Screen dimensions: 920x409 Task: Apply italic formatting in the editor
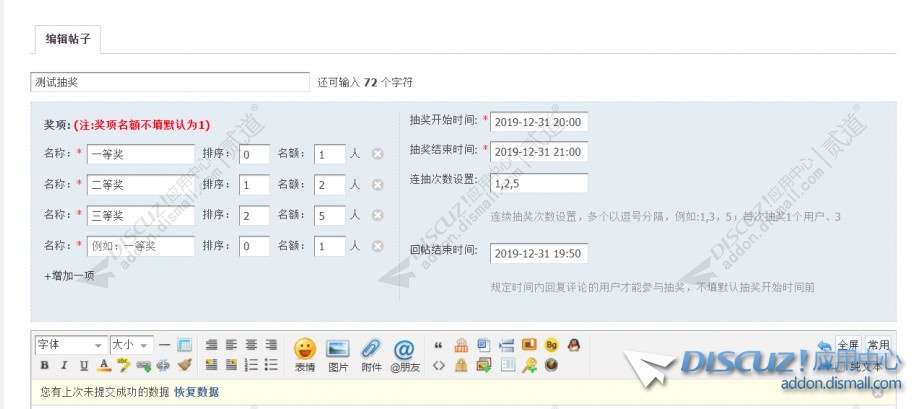[64, 366]
